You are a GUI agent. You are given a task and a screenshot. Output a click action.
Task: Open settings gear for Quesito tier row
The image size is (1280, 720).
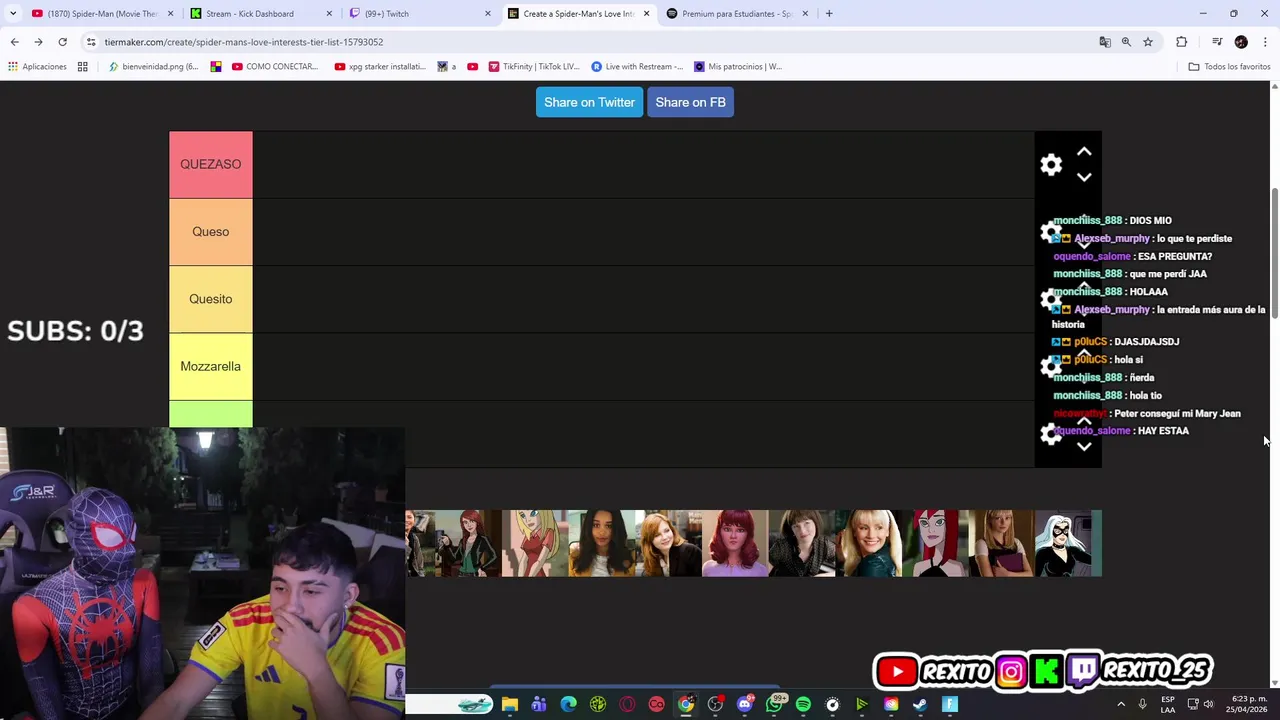click(1051, 299)
